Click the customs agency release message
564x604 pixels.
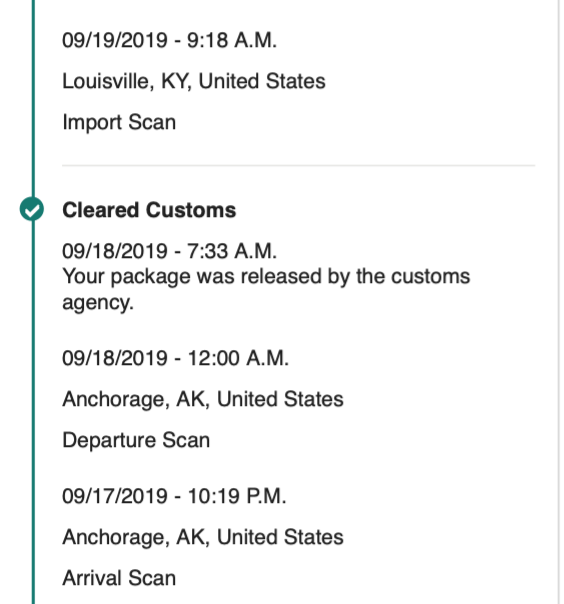click(x=266, y=289)
